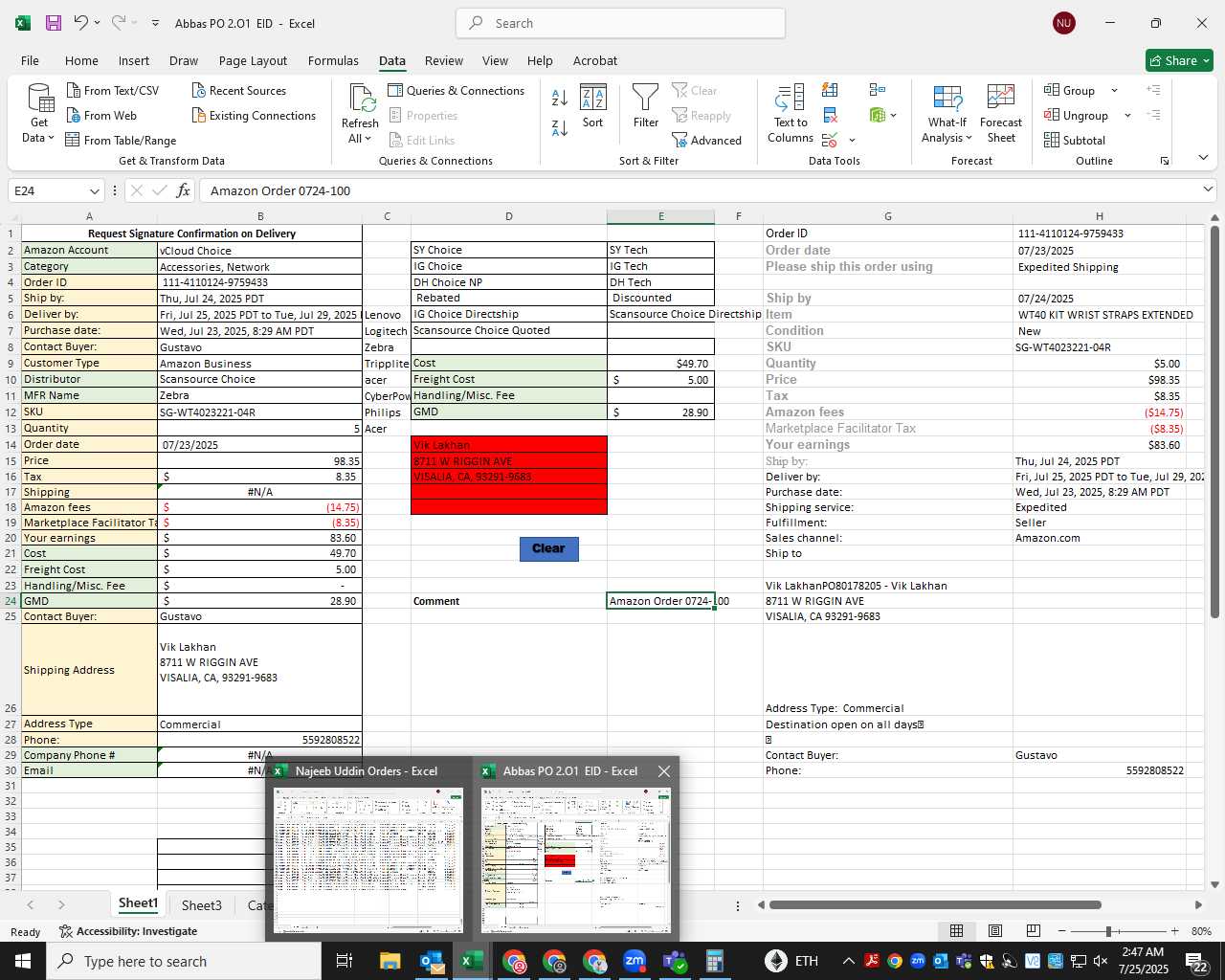Screen dimensions: 1225x980
Task: Open Recent Sources
Action: [x=239, y=91]
